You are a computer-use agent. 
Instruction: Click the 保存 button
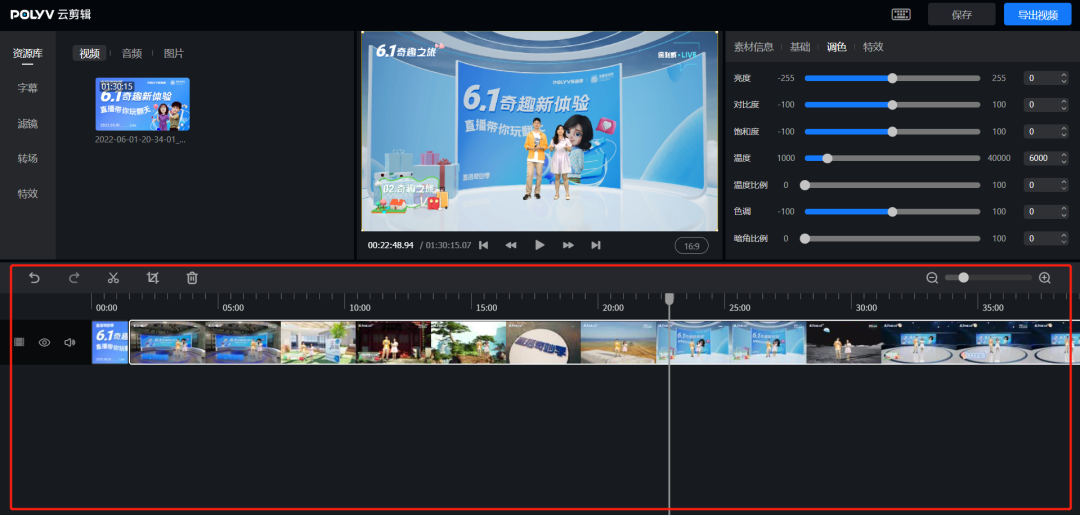pos(962,14)
